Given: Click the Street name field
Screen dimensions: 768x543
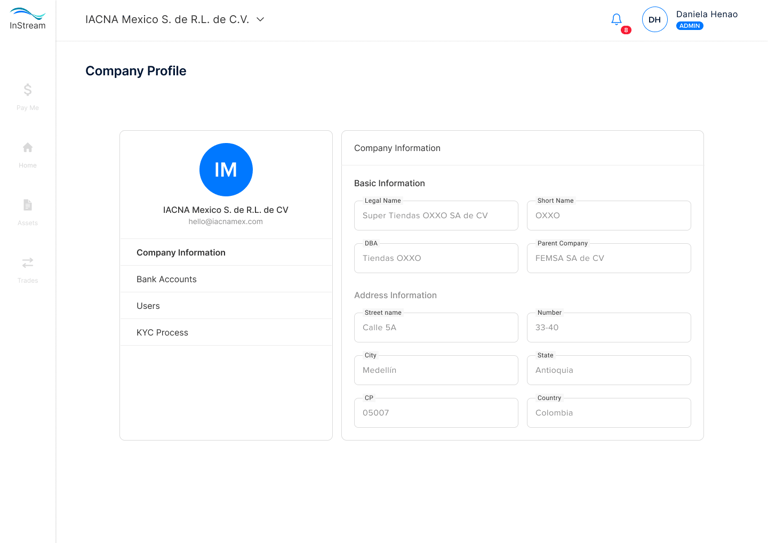Looking at the screenshot, I should [x=436, y=328].
